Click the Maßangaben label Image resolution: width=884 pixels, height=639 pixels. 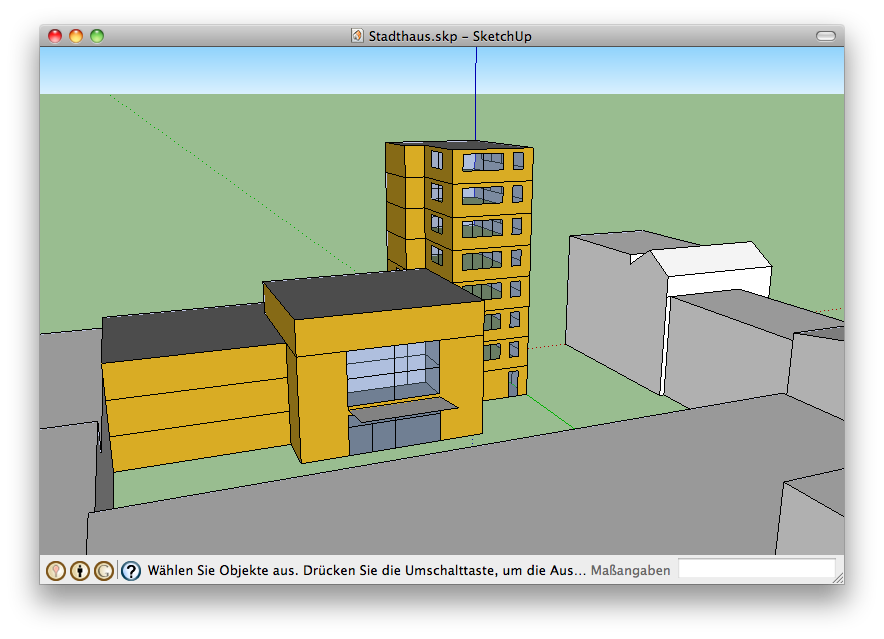(630, 571)
